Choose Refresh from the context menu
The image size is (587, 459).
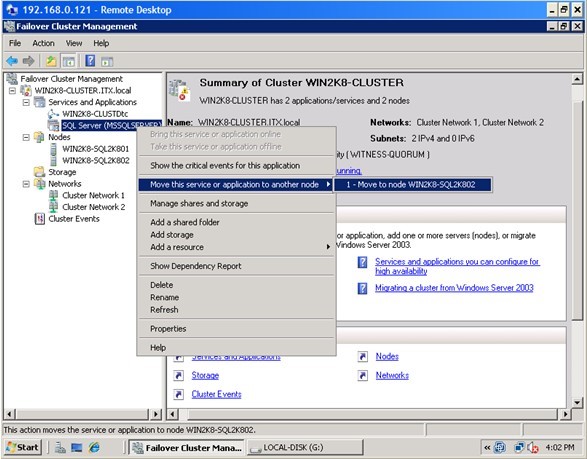pos(236,310)
